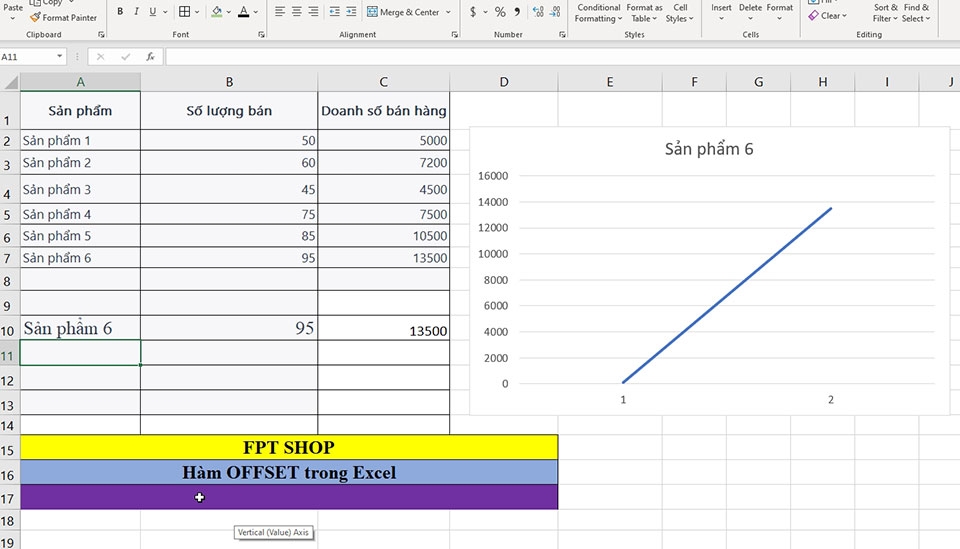Expand Underline style dropdown arrow
This screenshot has height=549, width=960.
pos(165,12)
